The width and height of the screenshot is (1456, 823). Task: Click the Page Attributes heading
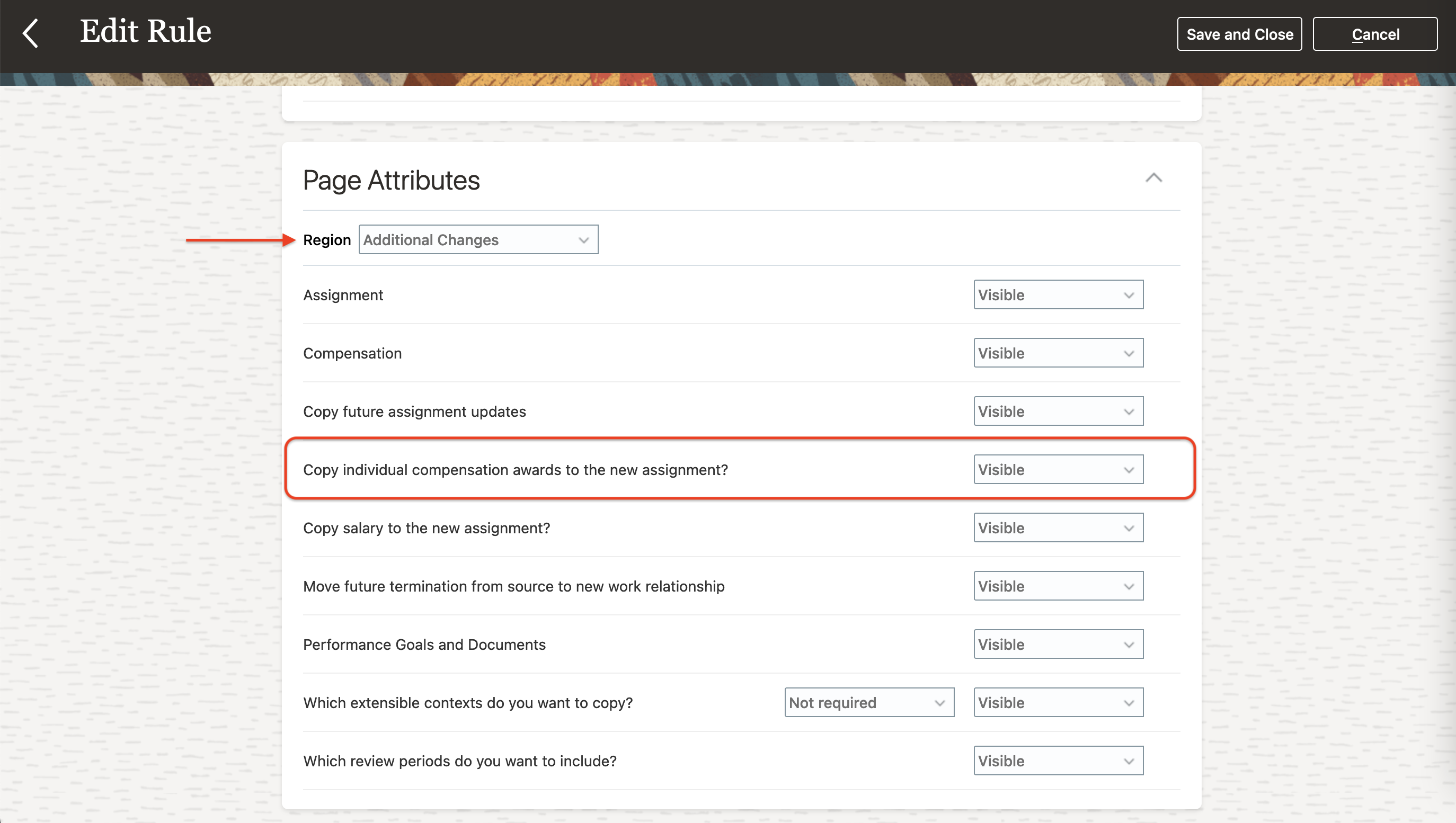[390, 180]
